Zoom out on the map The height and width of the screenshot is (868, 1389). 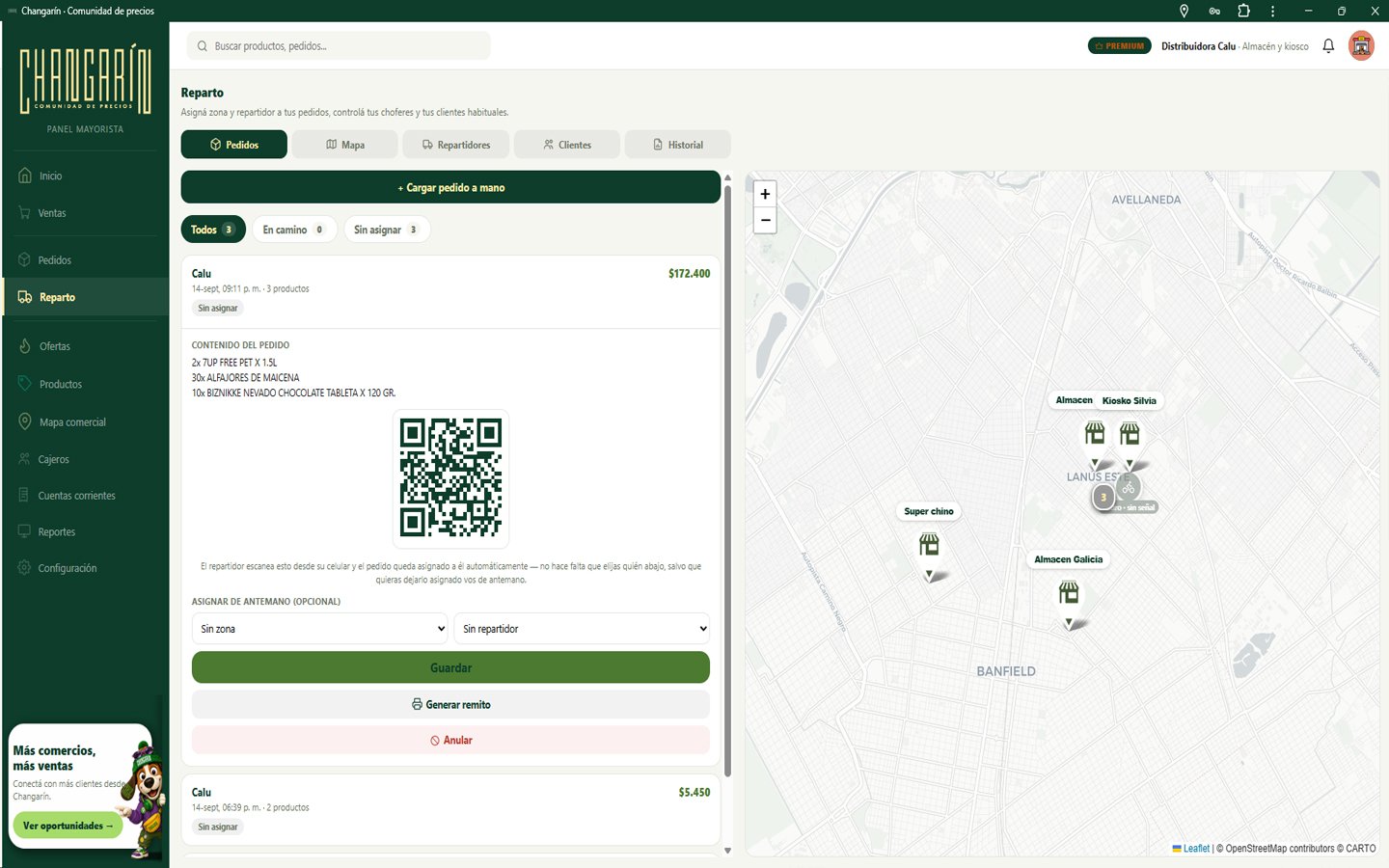765,220
